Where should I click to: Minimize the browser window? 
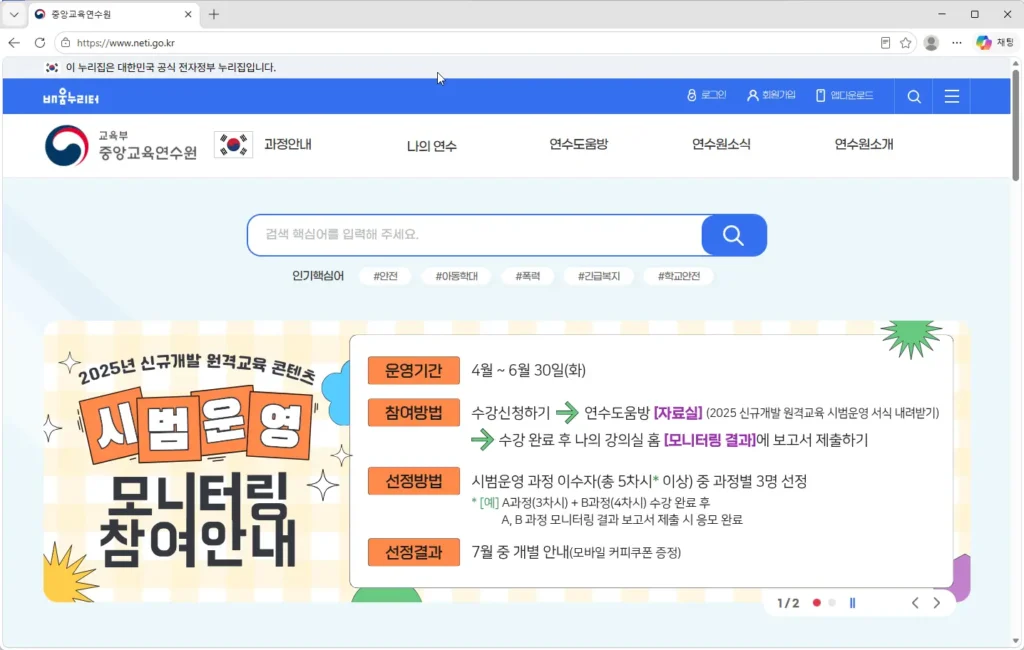[x=942, y=14]
